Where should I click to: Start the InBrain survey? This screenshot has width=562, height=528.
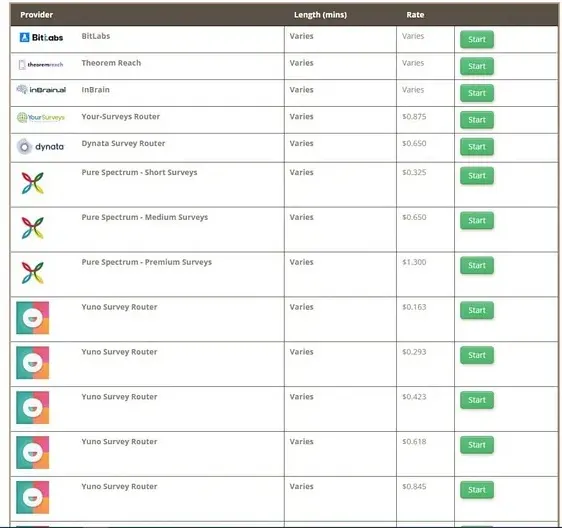(x=477, y=93)
